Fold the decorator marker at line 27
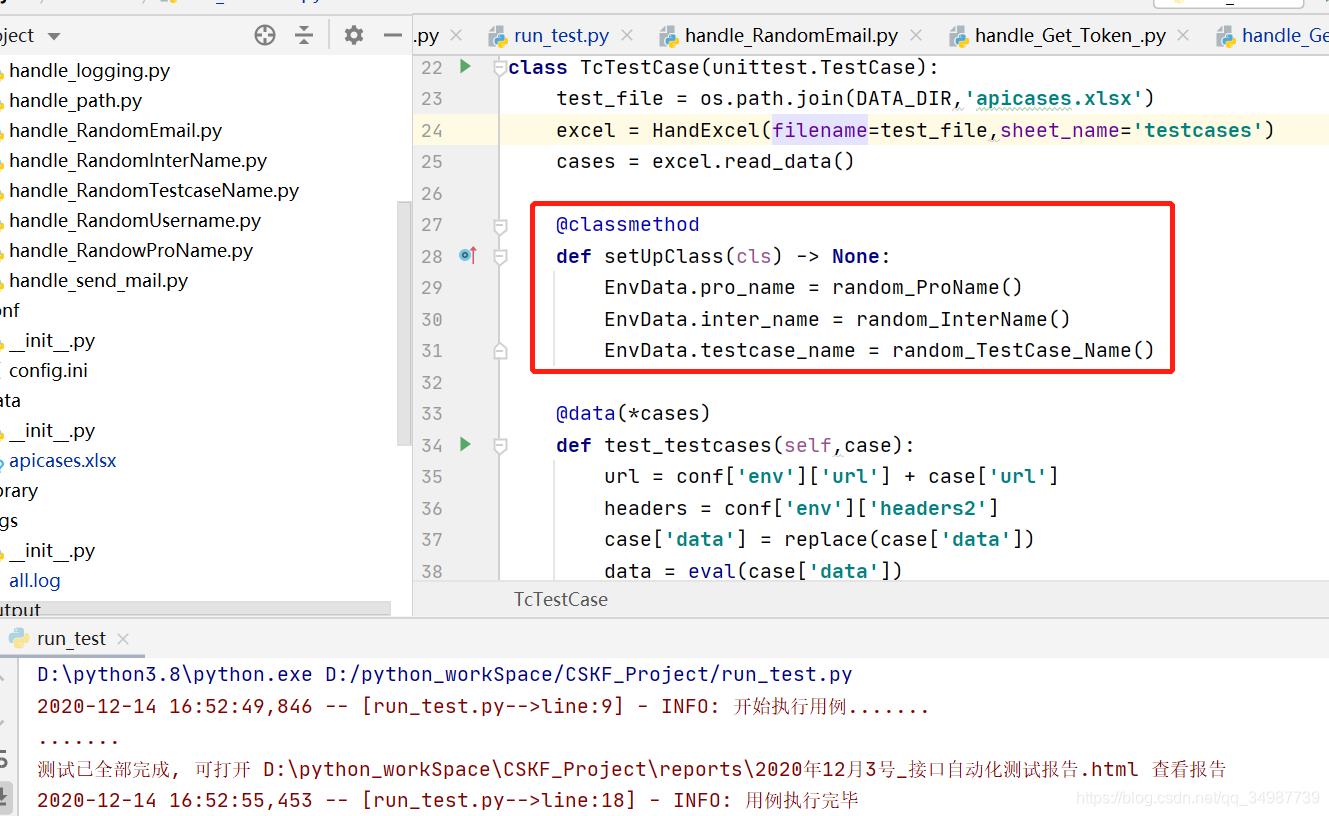Screen dimensions: 1329x816 500,225
